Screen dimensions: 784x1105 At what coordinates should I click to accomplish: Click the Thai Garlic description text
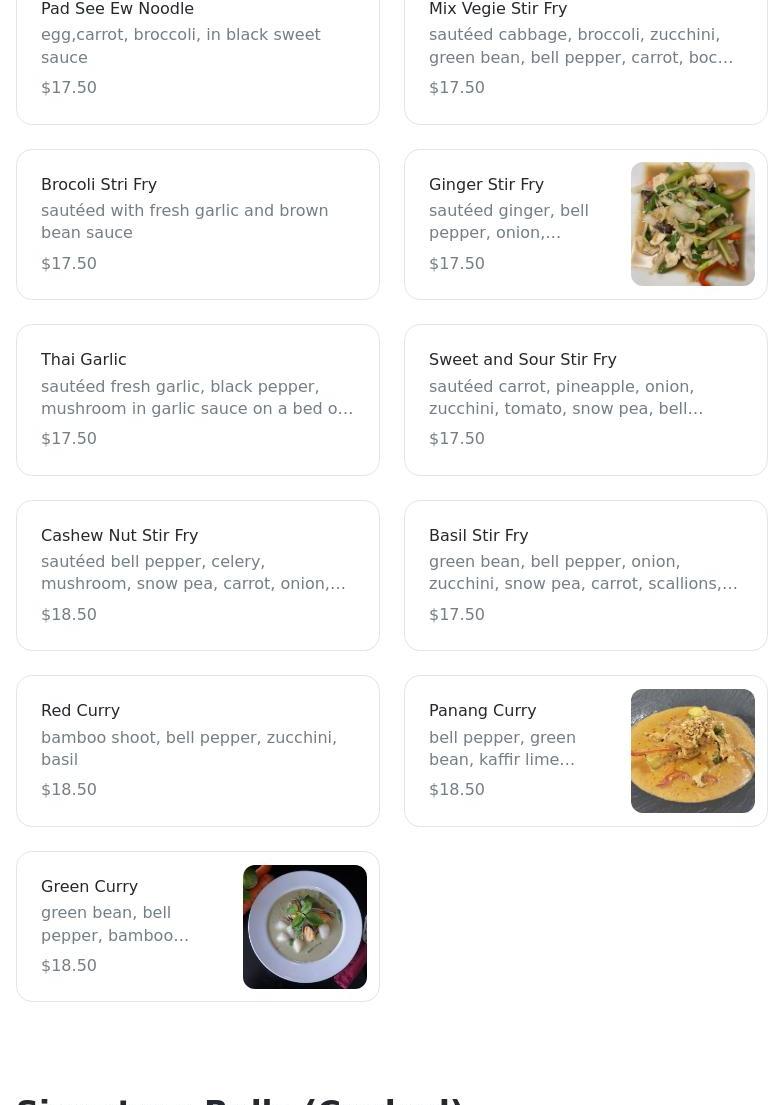[x=197, y=398]
